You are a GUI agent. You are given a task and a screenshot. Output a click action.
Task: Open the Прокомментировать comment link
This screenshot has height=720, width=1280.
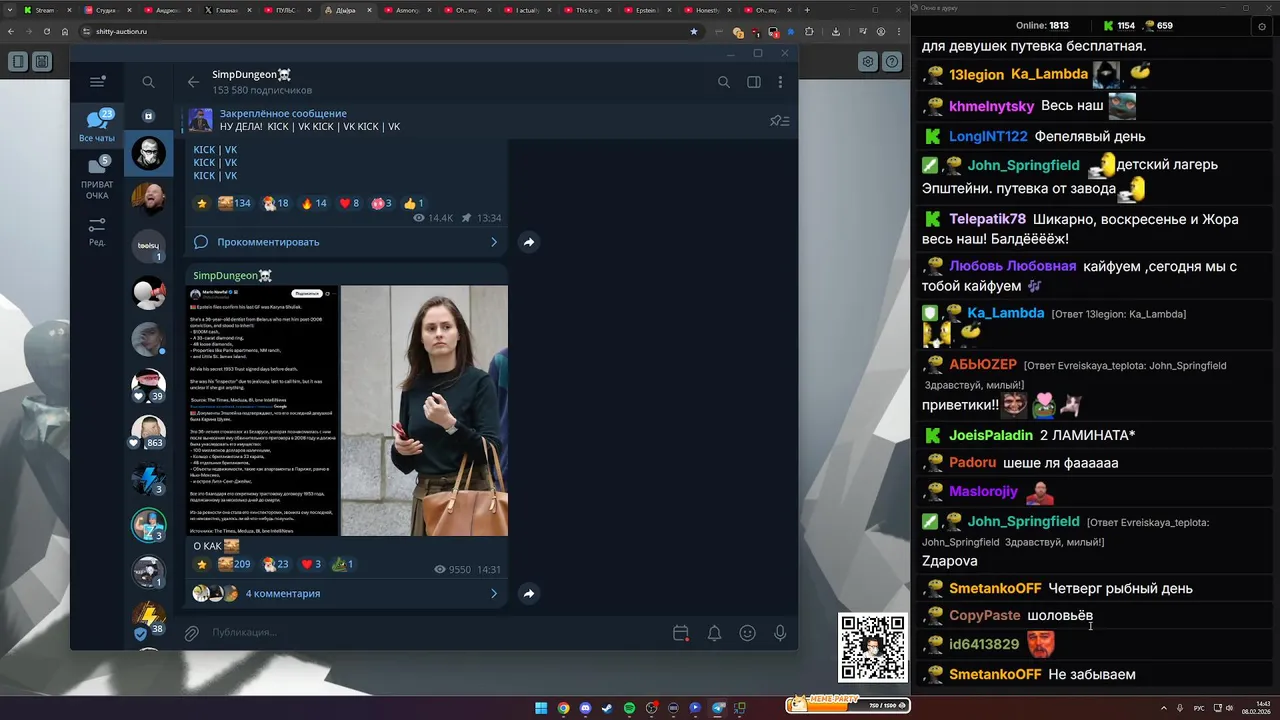point(268,242)
